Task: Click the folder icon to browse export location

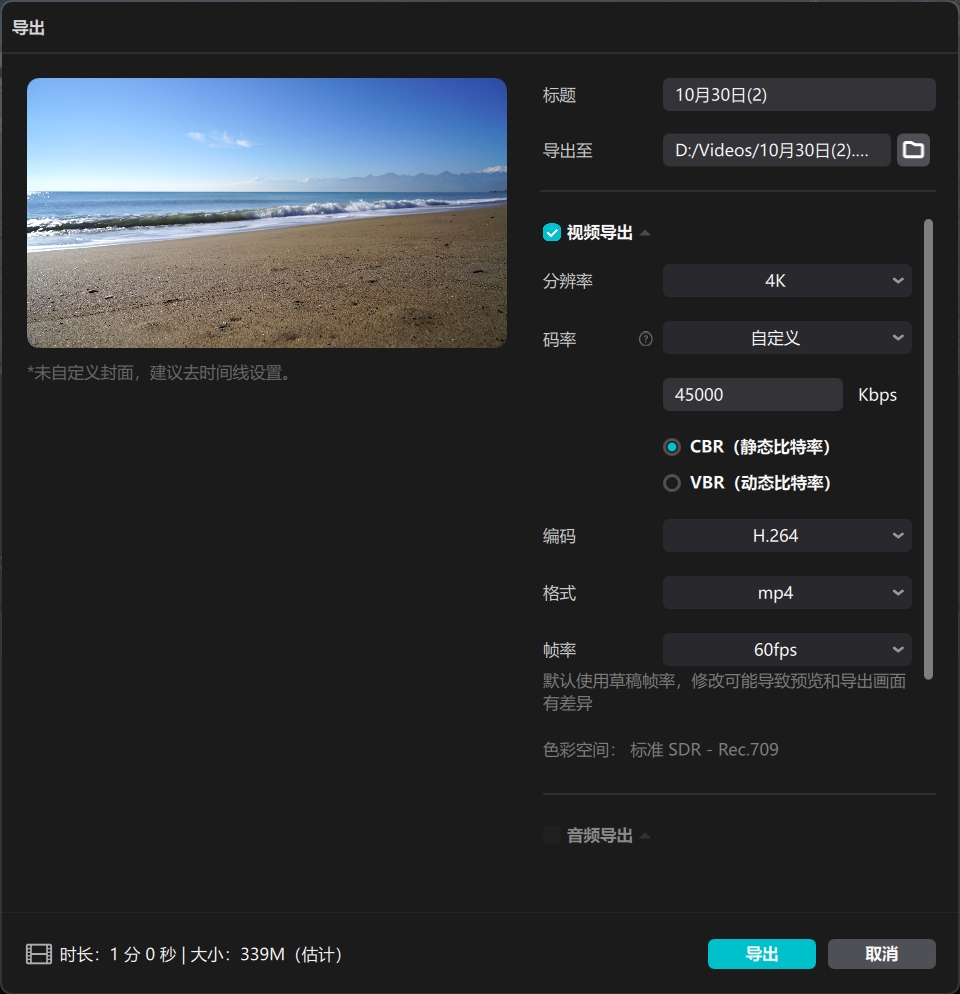Action: coord(913,150)
